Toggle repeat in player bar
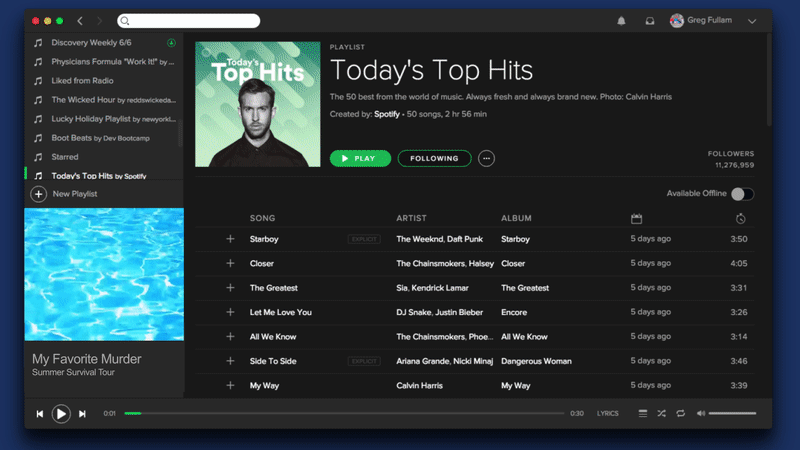 pyautogui.click(x=681, y=413)
